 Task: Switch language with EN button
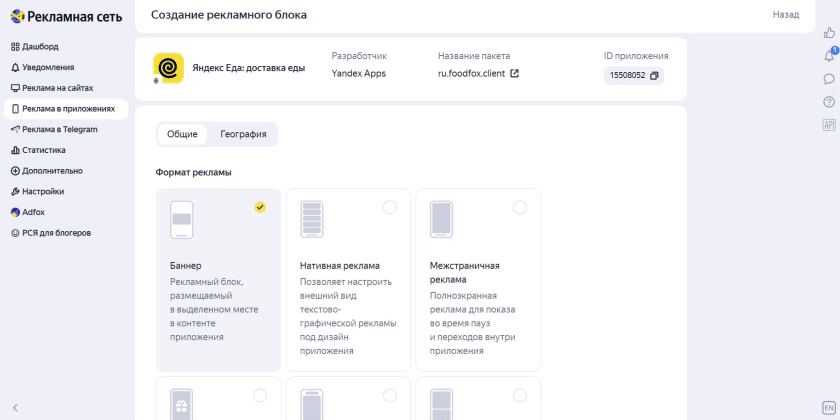(x=829, y=408)
